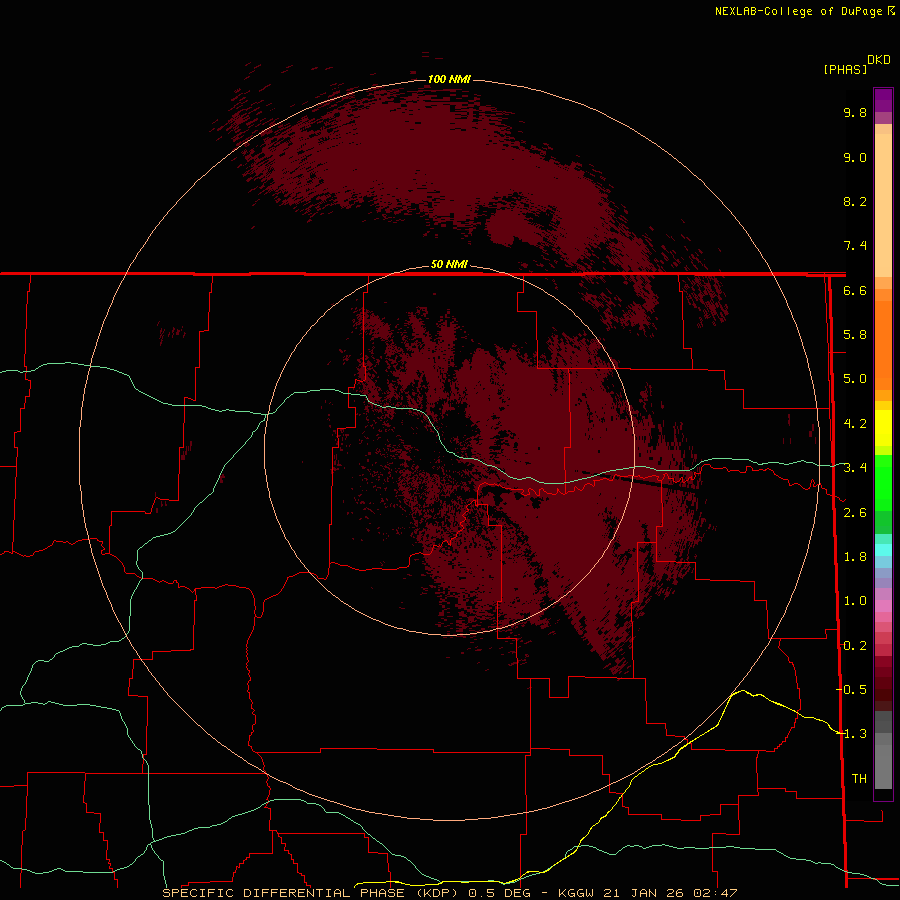This screenshot has width=900, height=900.
Task: Click the KGGW radar site identifier
Action: point(576,893)
